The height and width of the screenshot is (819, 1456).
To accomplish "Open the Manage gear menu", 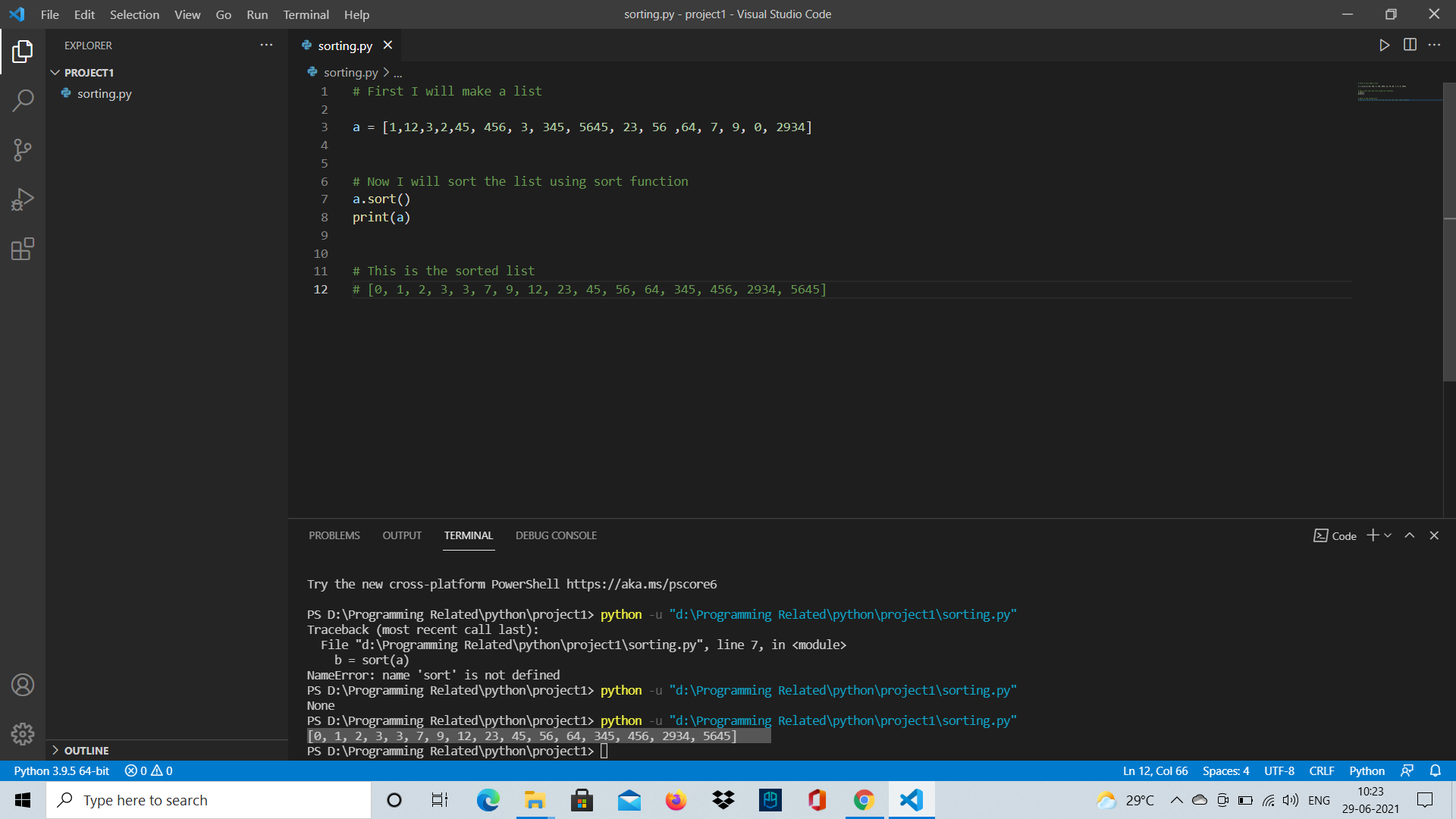I will (x=23, y=733).
